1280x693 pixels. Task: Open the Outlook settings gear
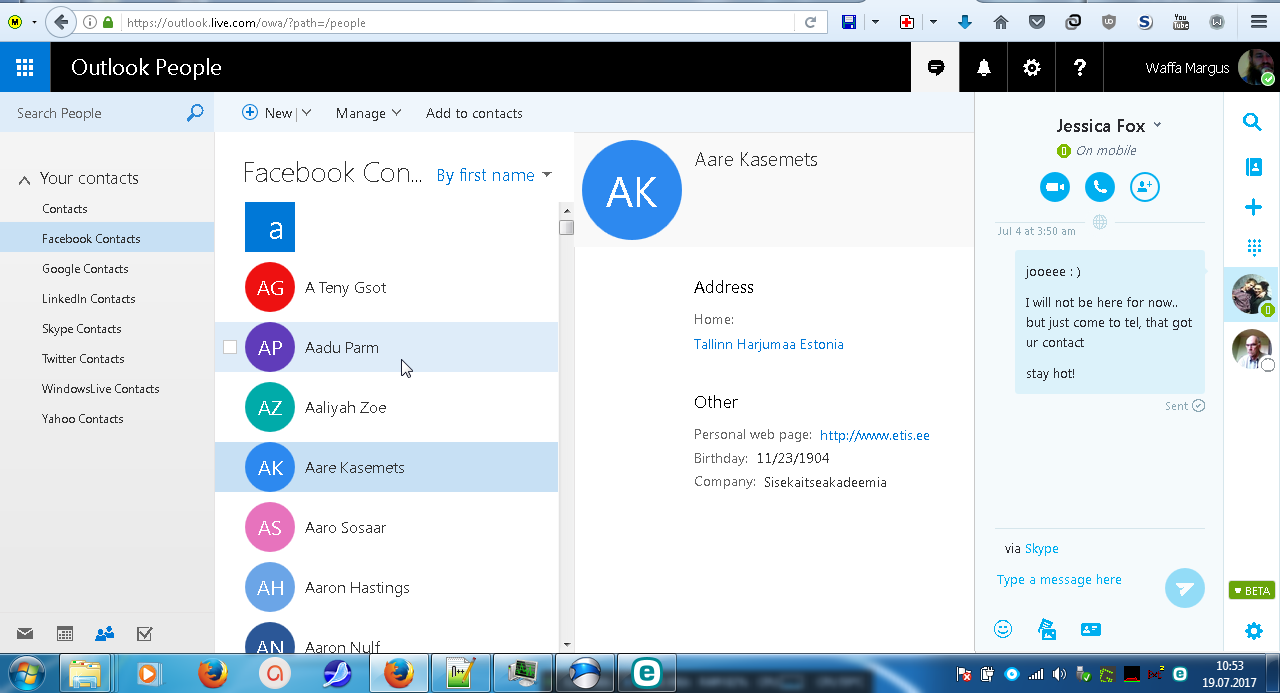[1032, 68]
